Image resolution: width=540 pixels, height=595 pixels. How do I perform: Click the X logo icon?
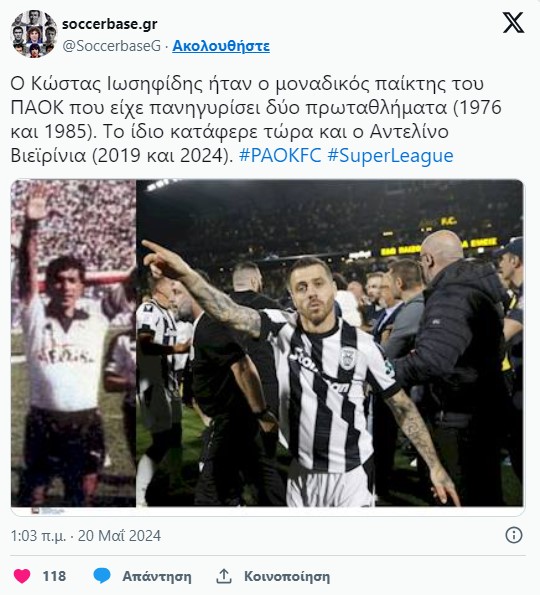[513, 22]
